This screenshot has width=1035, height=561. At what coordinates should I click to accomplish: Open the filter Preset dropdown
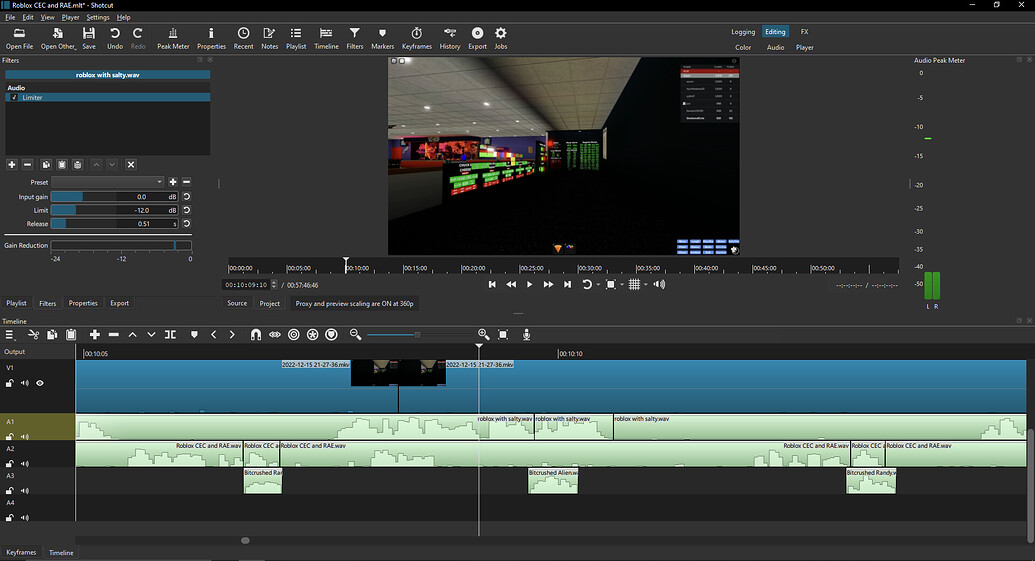pyautogui.click(x=108, y=182)
